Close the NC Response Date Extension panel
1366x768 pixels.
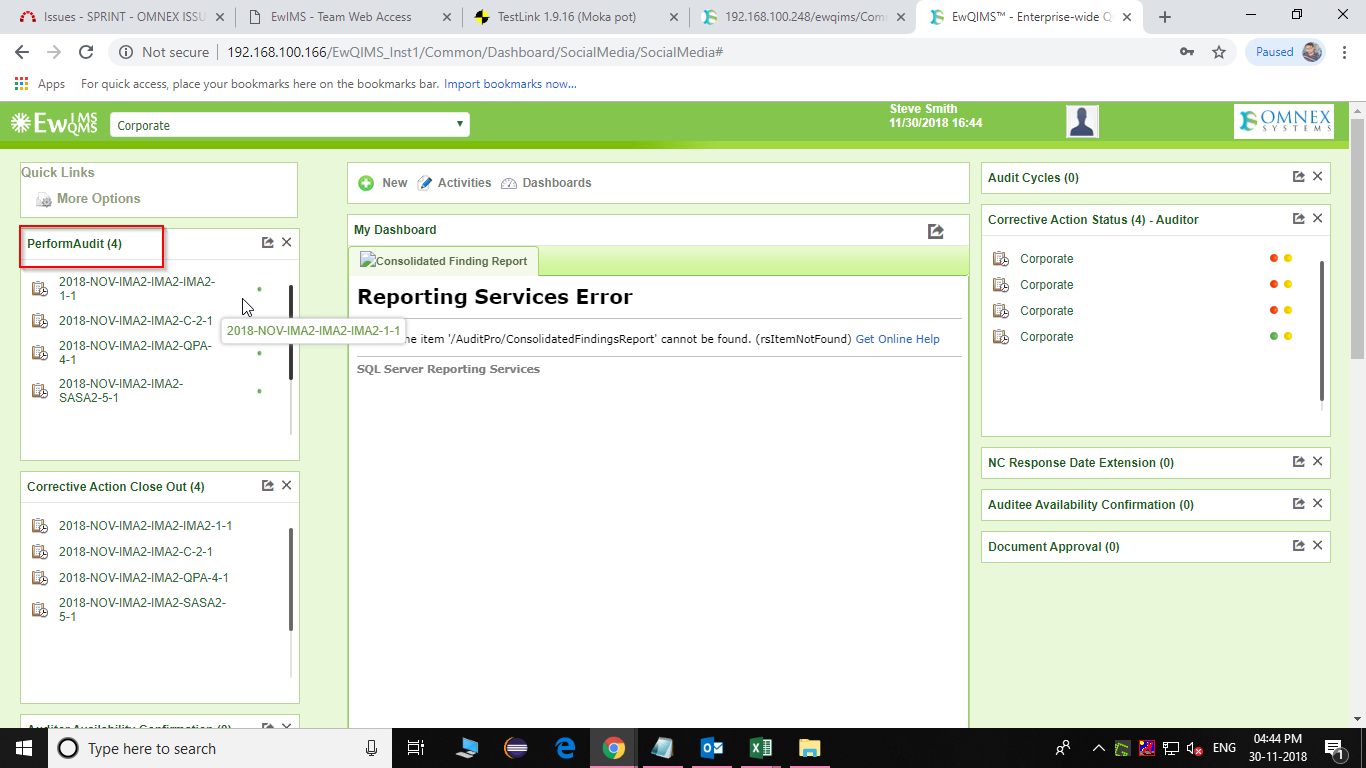coord(1318,461)
